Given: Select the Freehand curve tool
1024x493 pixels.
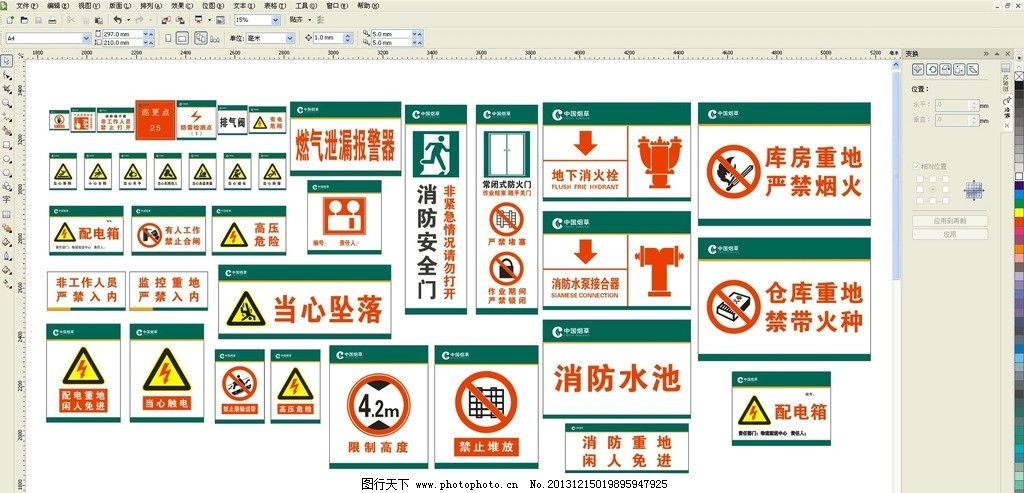Looking at the screenshot, I should [x=7, y=118].
